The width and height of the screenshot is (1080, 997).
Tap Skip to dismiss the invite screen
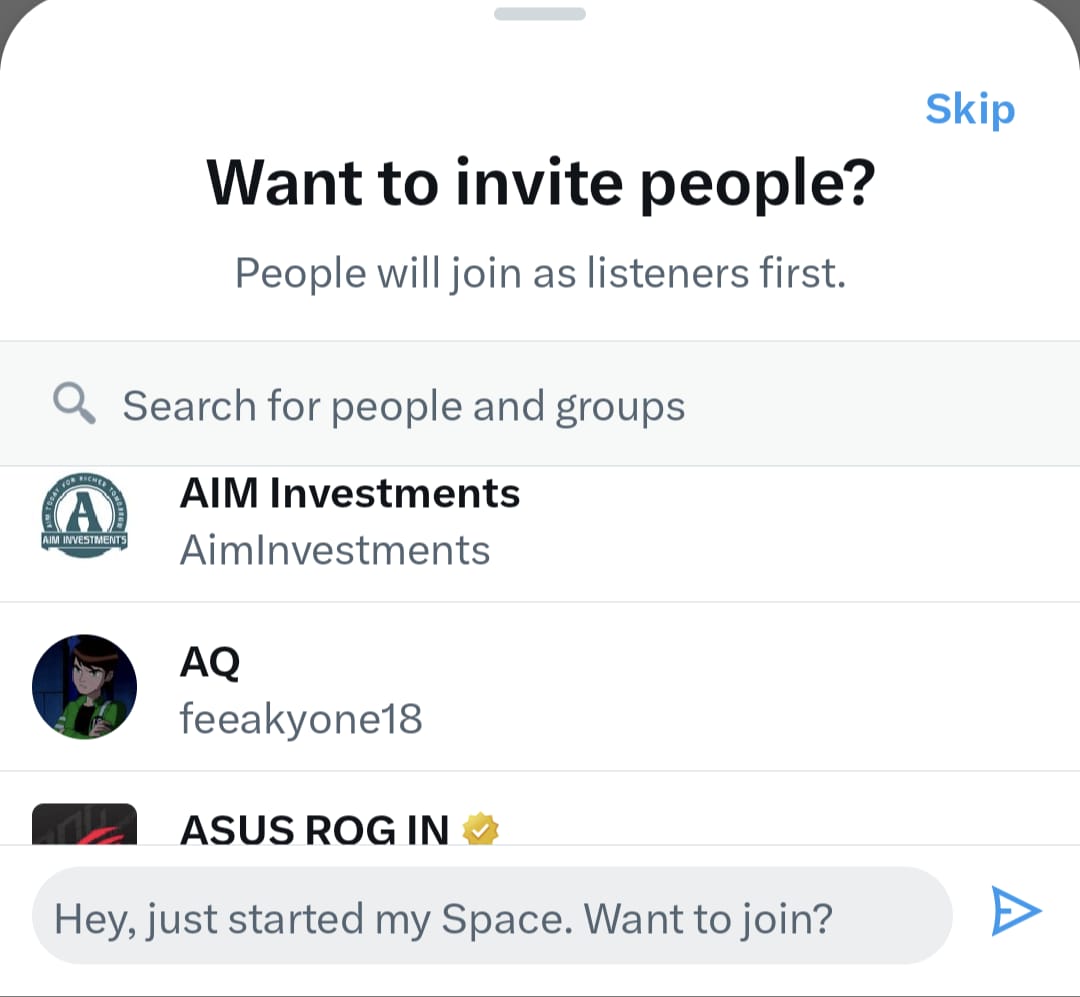968,109
